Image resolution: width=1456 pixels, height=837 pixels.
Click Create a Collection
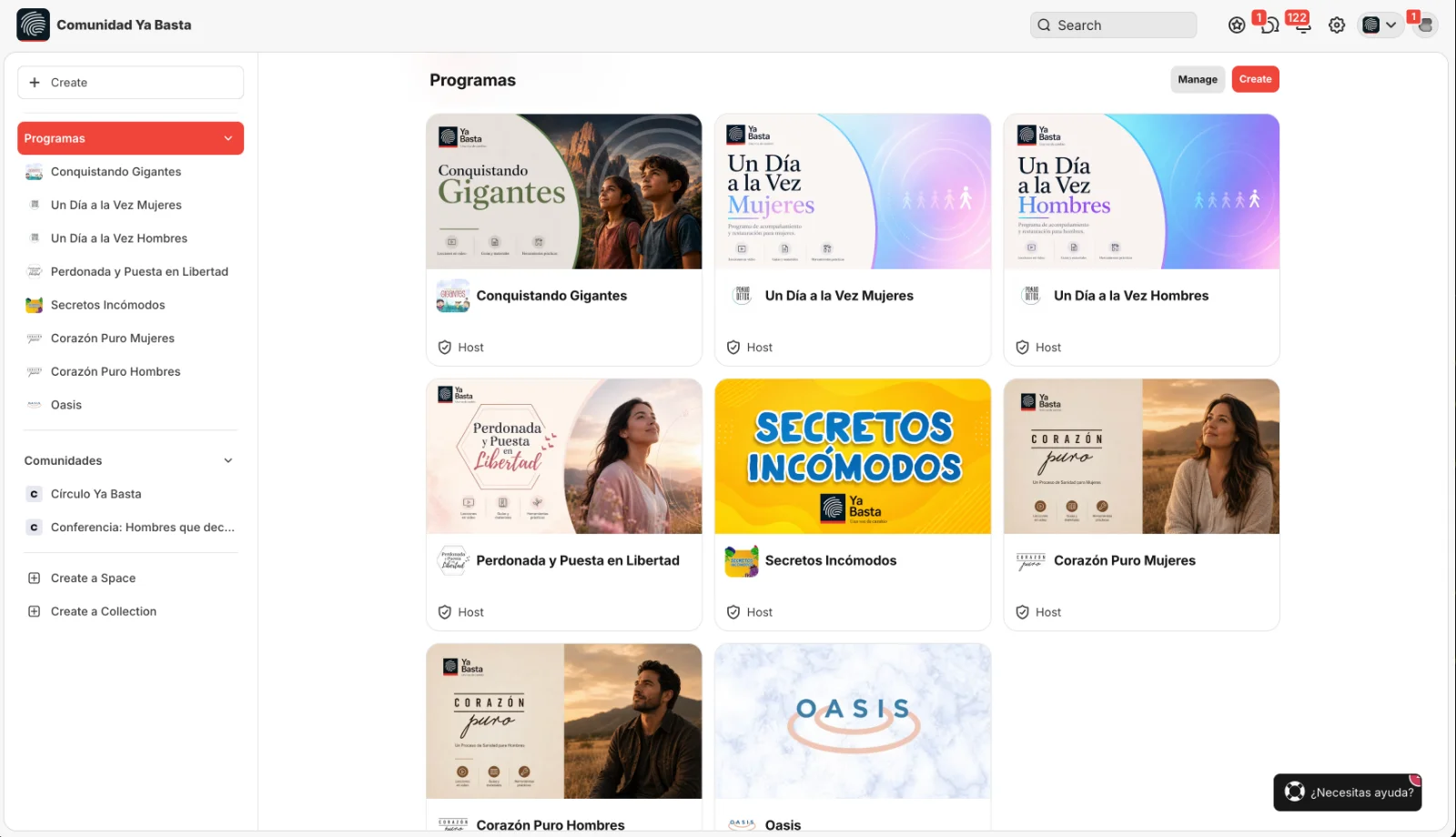(130, 611)
